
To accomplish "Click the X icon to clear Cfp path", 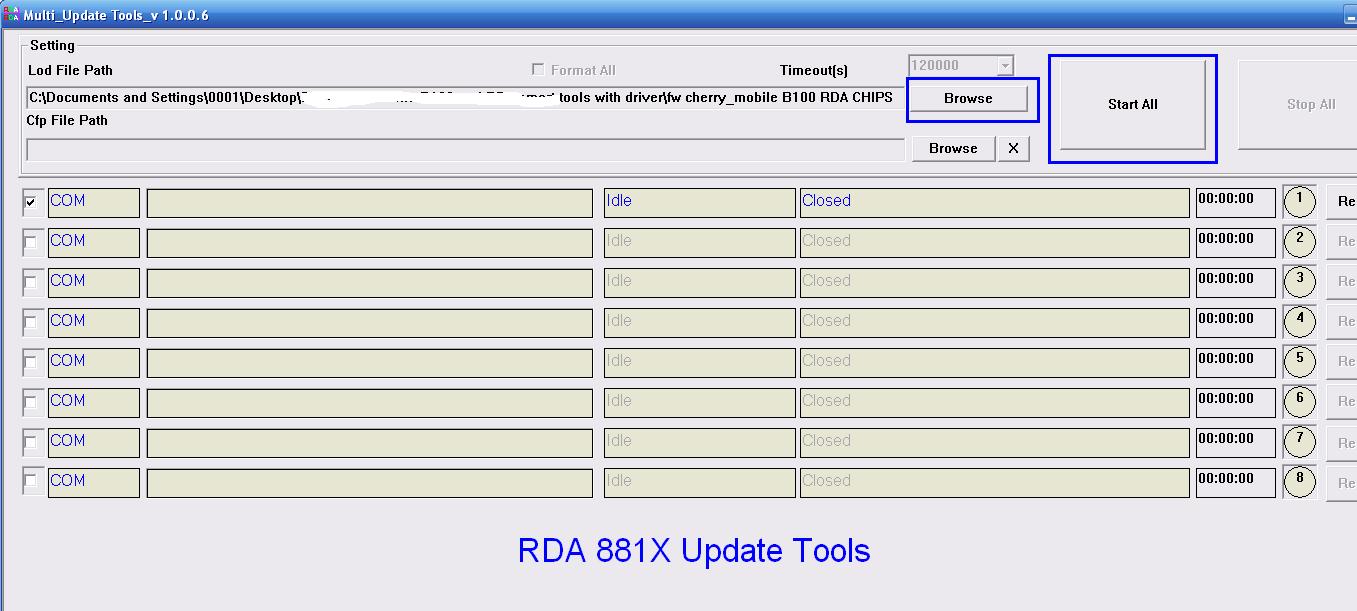I will click(1014, 148).
